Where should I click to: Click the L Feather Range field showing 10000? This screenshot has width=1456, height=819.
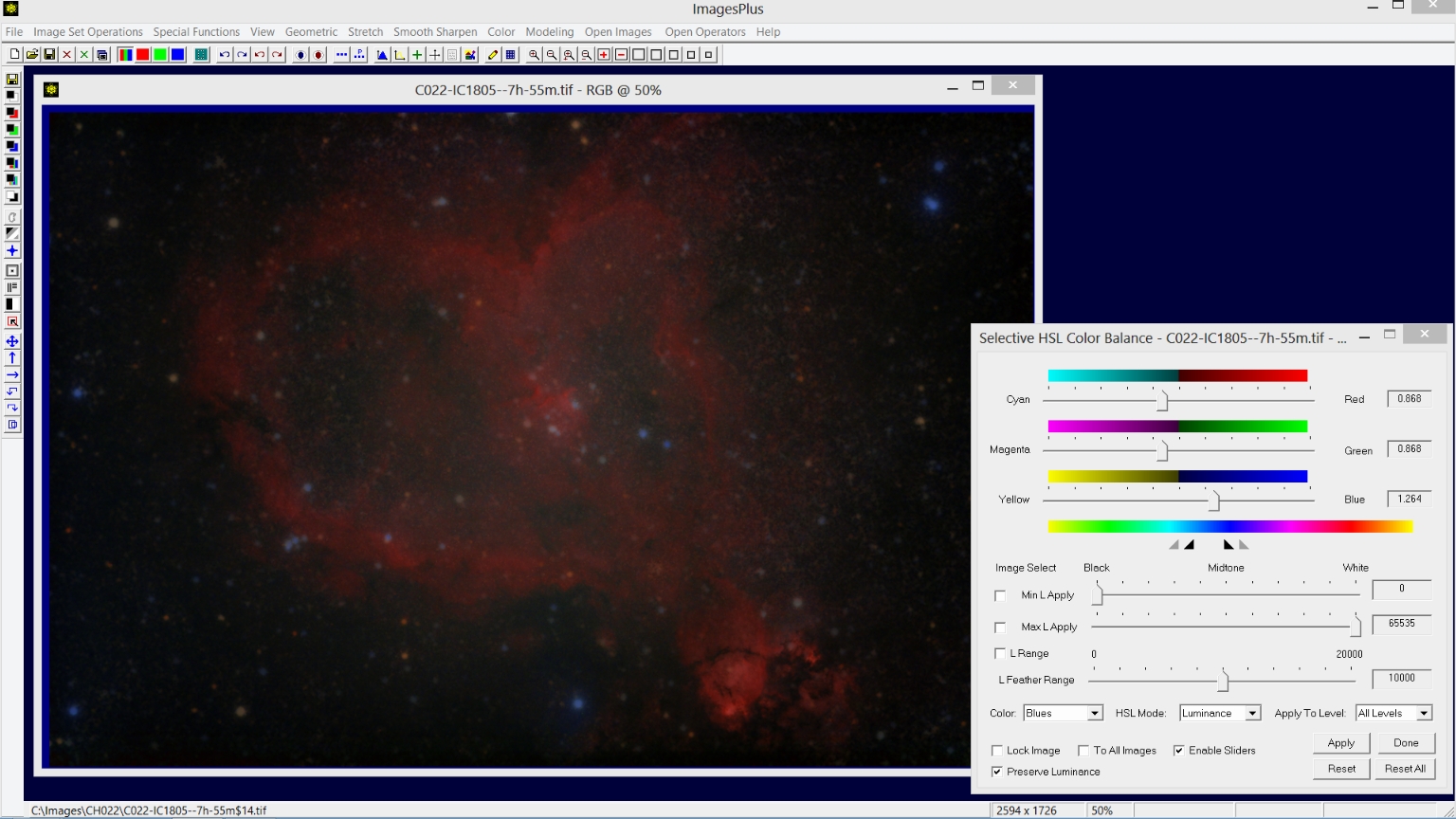(1402, 679)
